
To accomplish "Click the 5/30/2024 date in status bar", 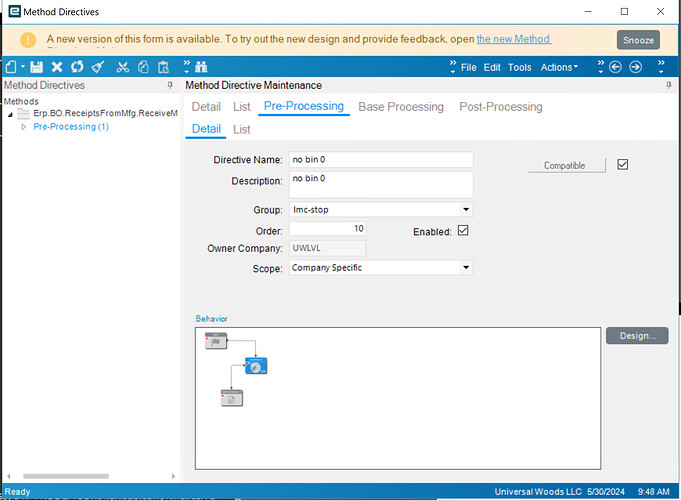I will pyautogui.click(x=605, y=492).
